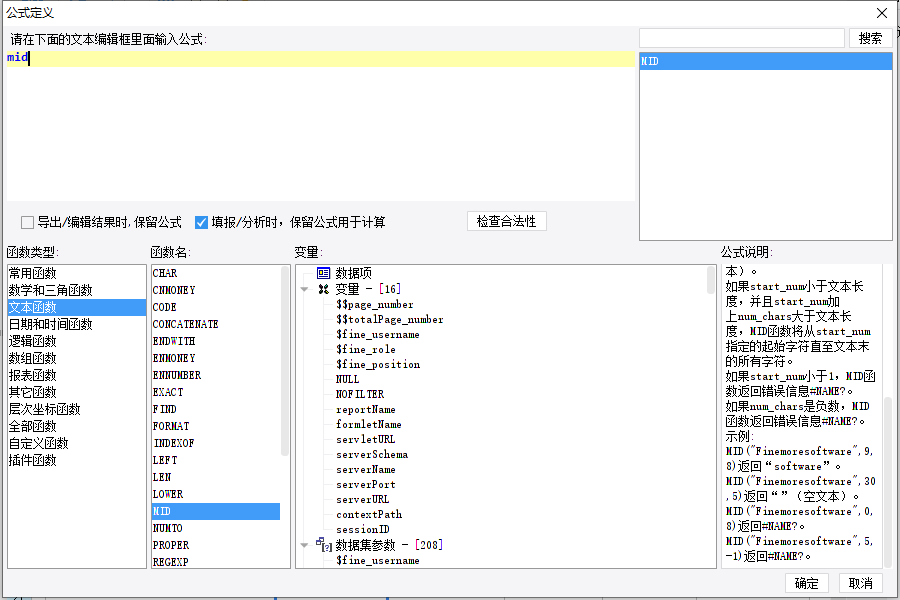Click the 数据集参数 node icon
900x600 pixels.
point(324,544)
